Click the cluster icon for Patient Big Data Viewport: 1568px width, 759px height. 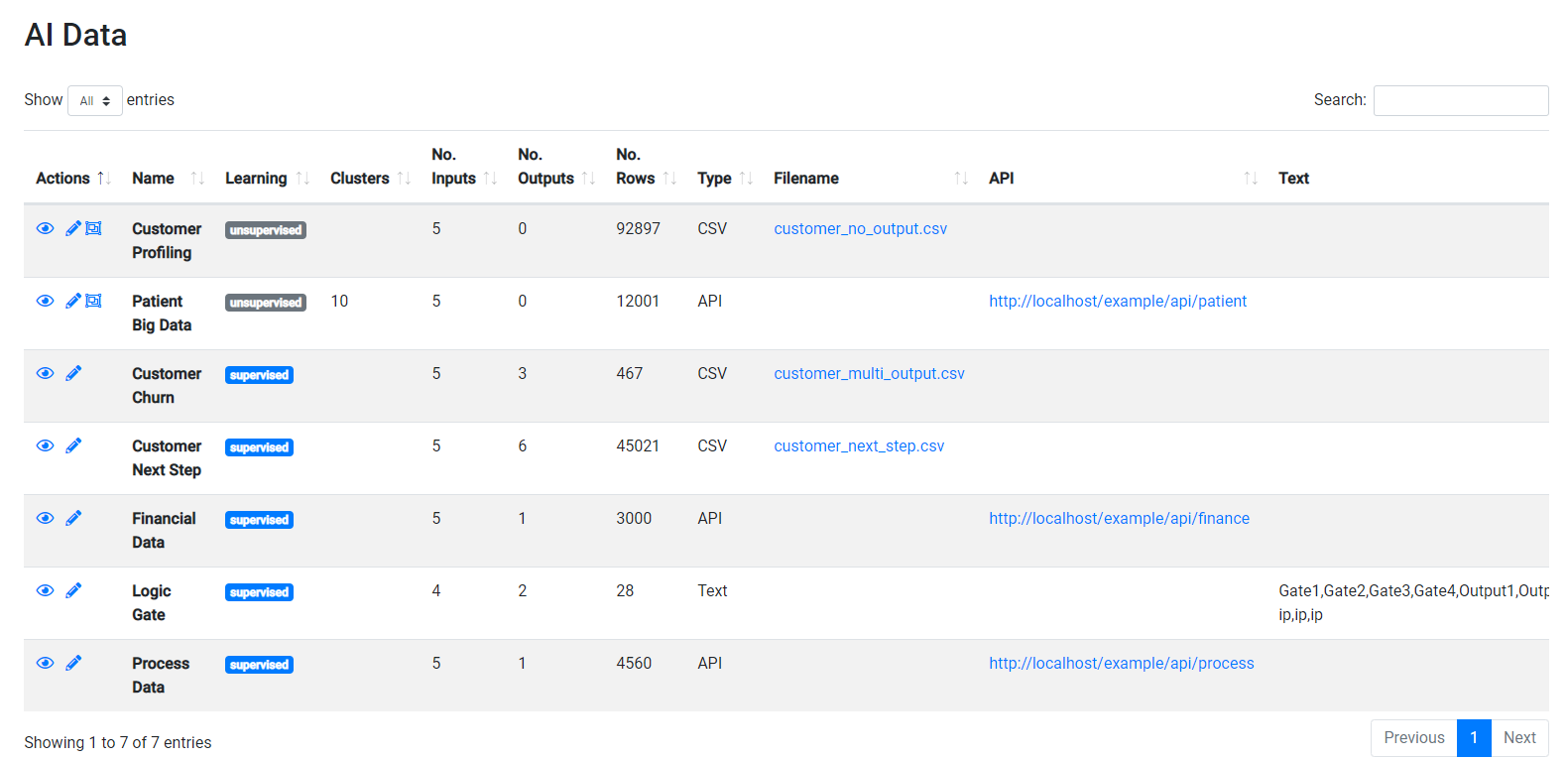pyautogui.click(x=93, y=302)
